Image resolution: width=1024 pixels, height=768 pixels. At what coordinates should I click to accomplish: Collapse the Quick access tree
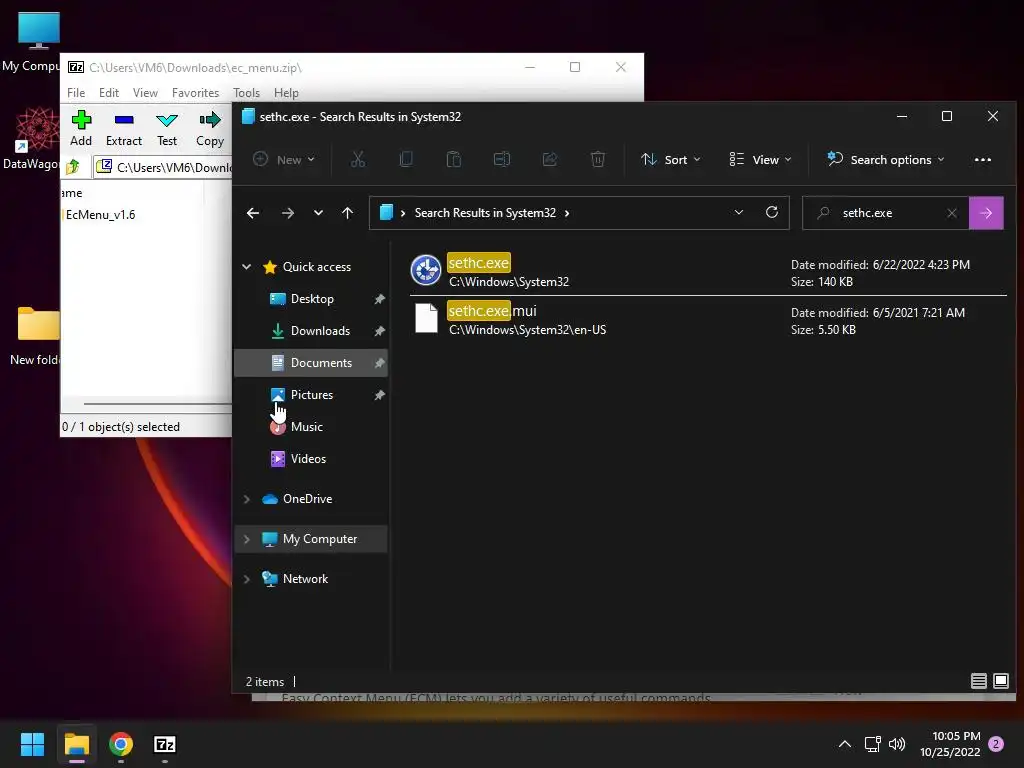pos(247,266)
